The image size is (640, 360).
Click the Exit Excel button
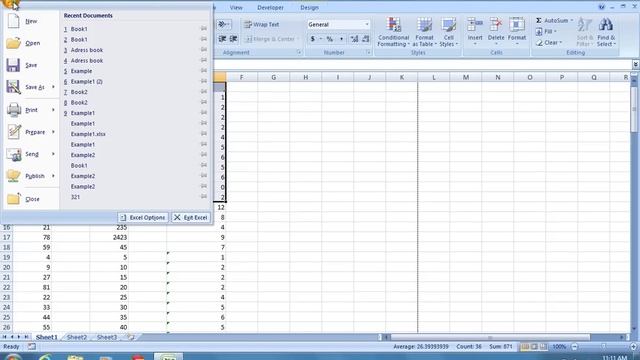tap(191, 218)
